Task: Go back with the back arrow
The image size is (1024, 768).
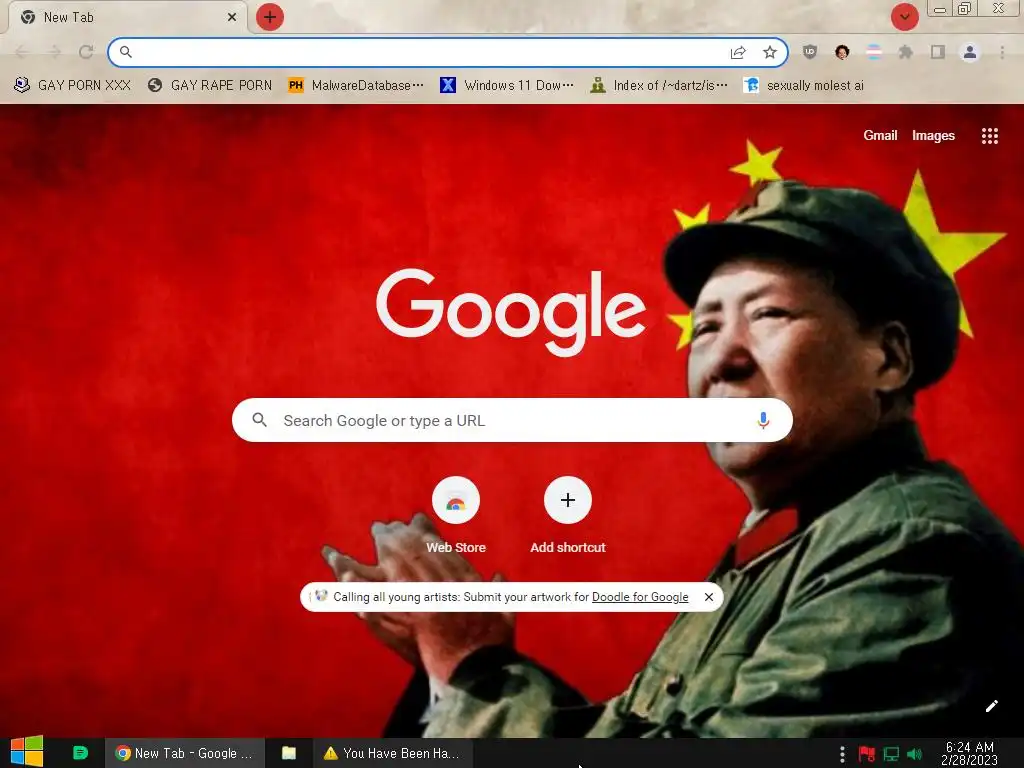Action: point(22,52)
